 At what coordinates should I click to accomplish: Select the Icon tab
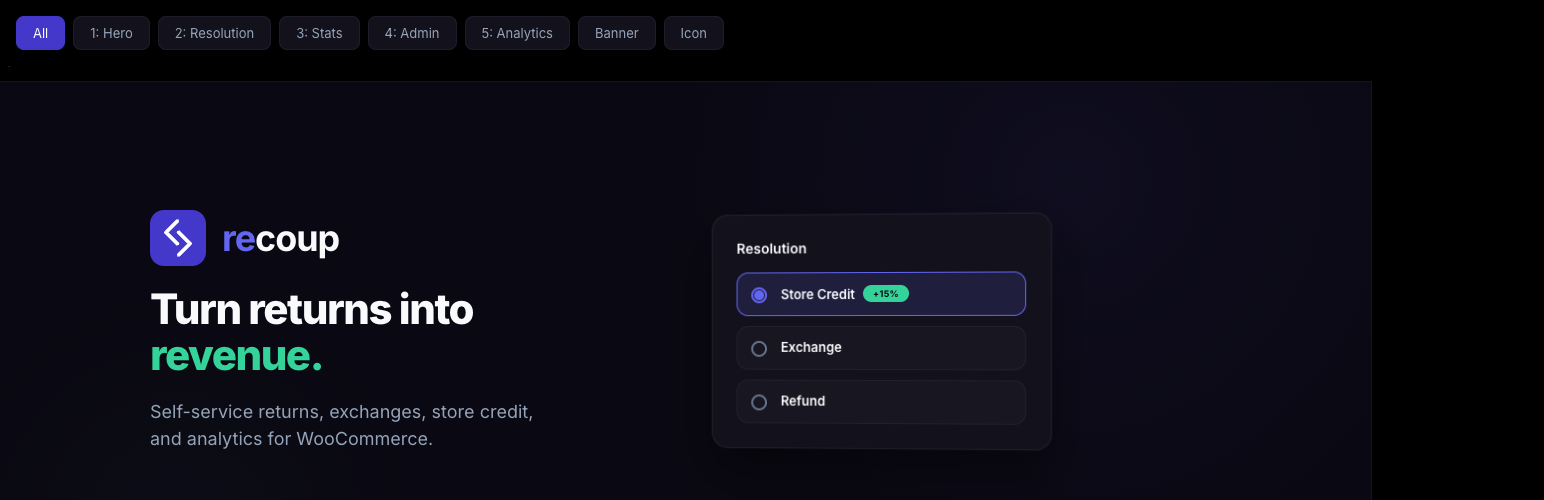(693, 33)
